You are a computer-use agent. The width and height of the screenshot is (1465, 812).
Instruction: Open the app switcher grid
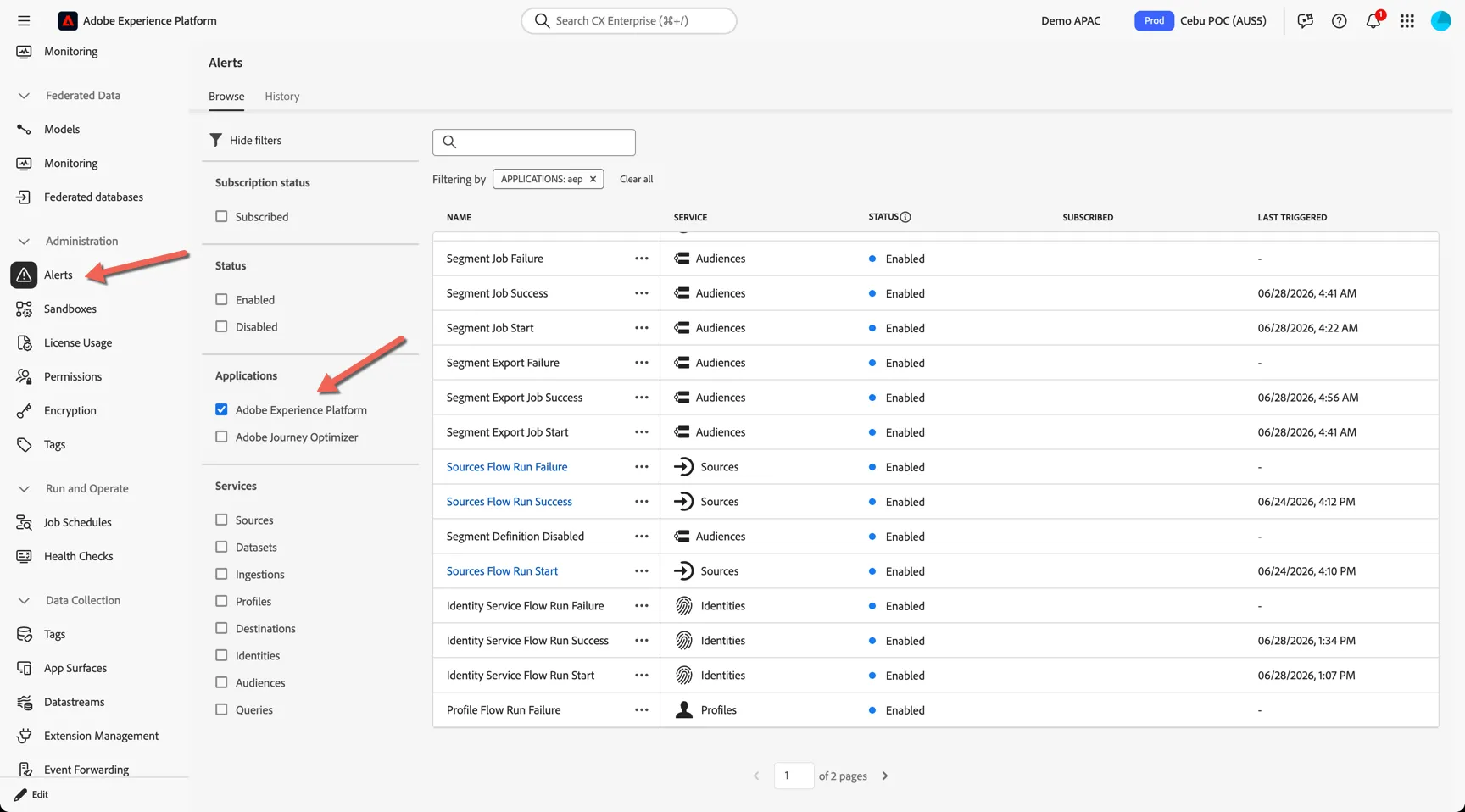(x=1407, y=20)
